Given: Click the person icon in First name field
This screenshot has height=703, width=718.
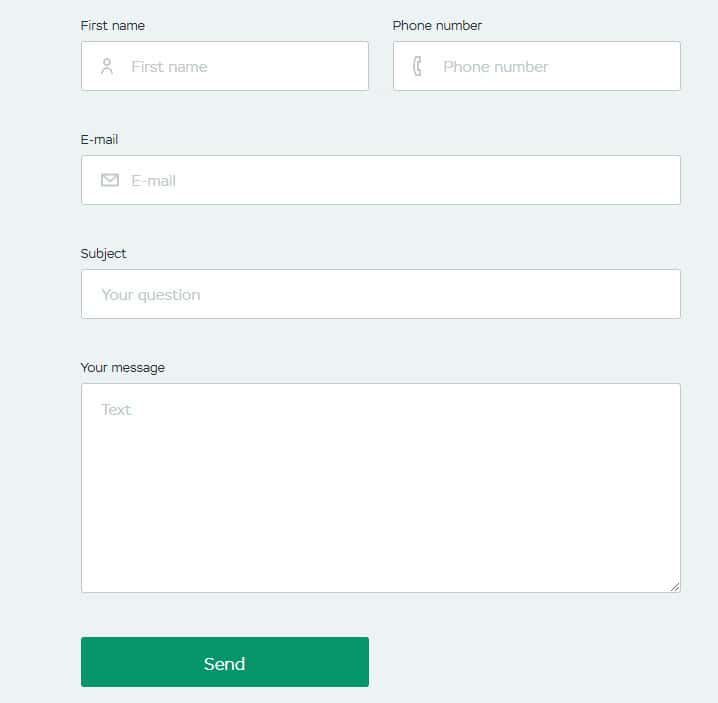Looking at the screenshot, I should (x=107, y=67).
